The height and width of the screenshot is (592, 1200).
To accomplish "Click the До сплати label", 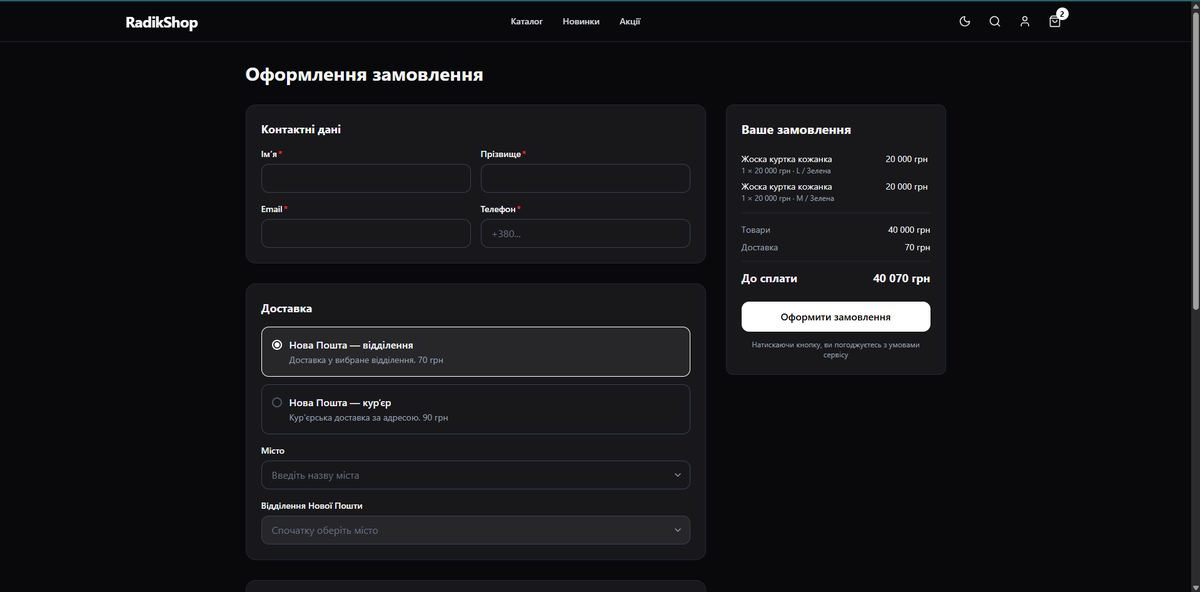I will coord(769,279).
